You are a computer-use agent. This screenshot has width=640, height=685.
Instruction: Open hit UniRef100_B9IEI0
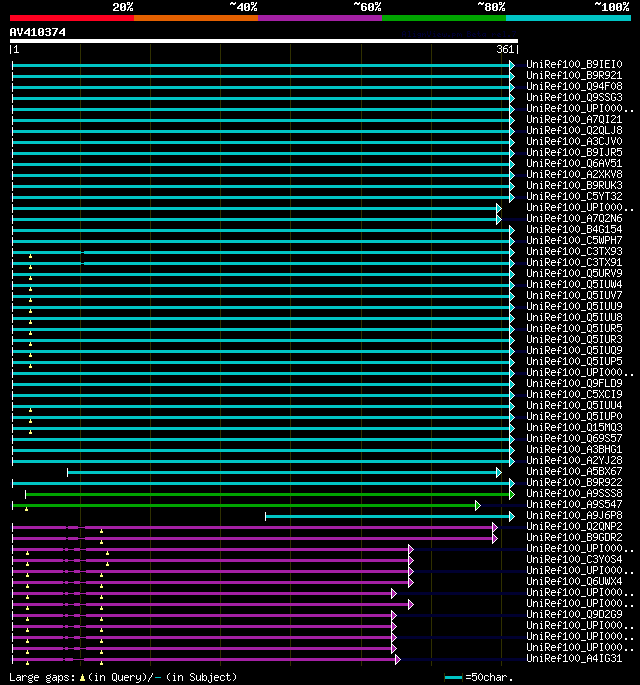click(574, 64)
